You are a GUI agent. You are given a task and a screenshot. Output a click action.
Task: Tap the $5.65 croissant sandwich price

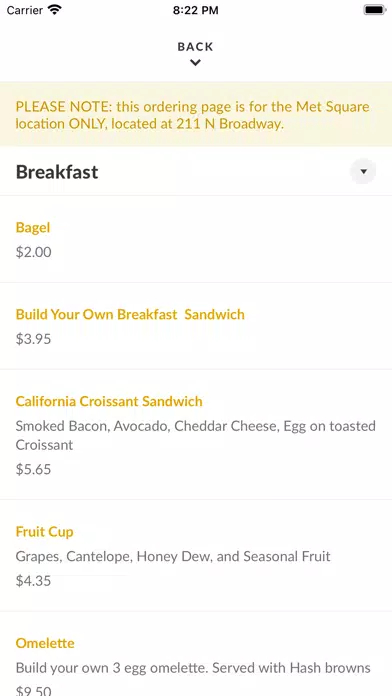[34, 469]
